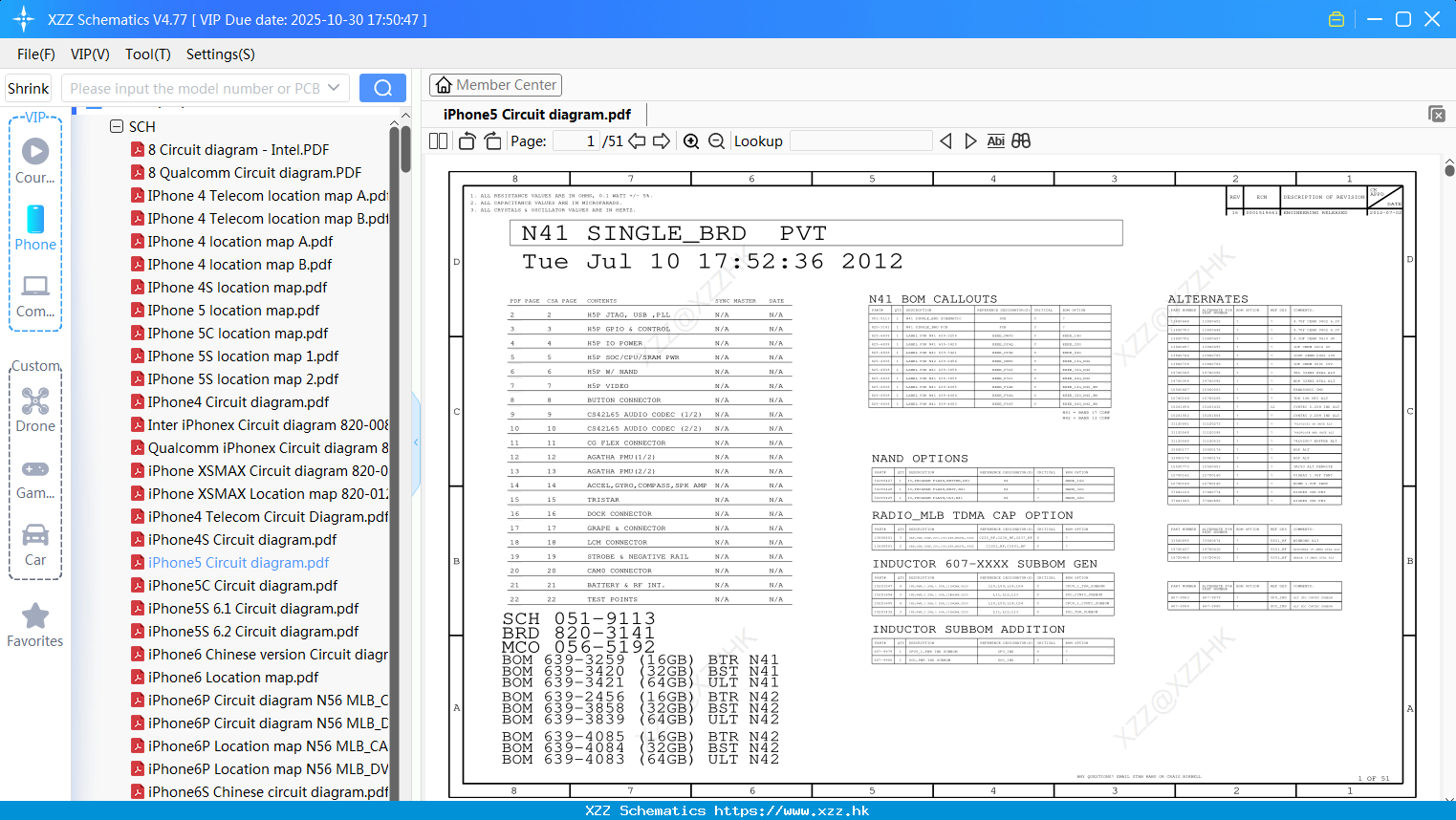
Task: Select iPhone5 Circuit diagram.pdf tab
Action: pyautogui.click(x=537, y=115)
